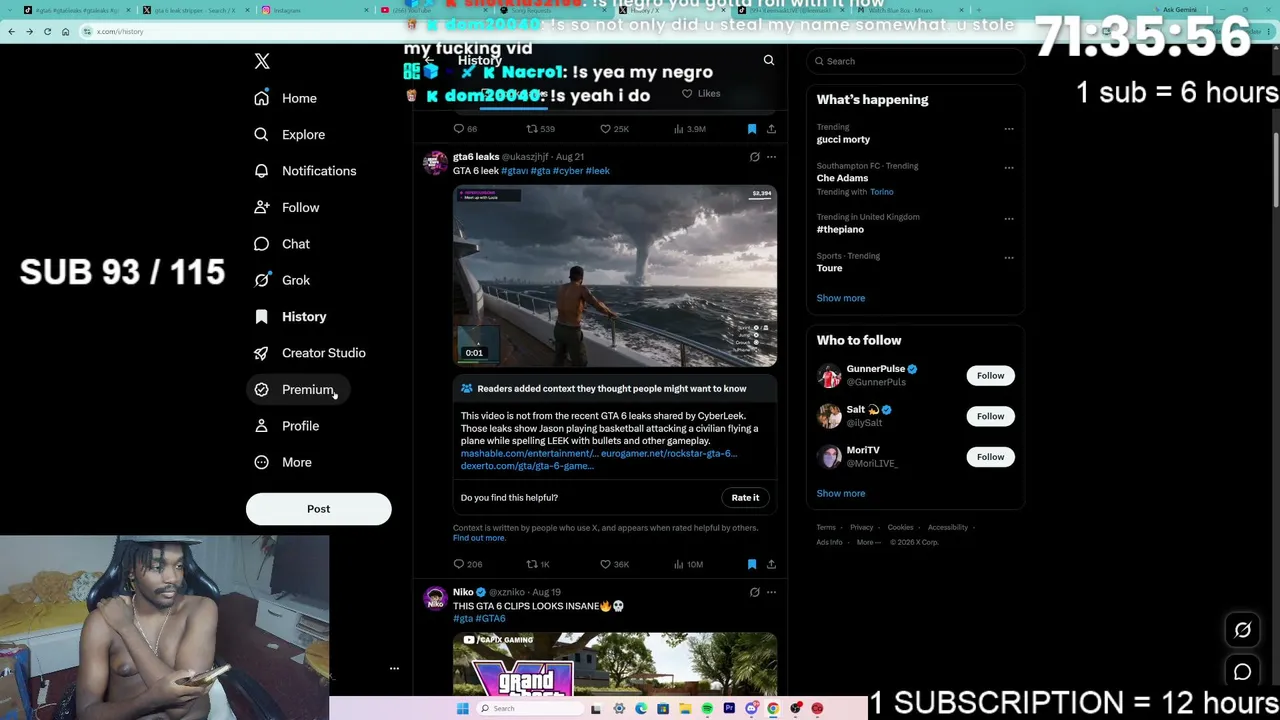Follow MoriTV
Viewport: 1280px width, 720px height.
tap(990, 457)
